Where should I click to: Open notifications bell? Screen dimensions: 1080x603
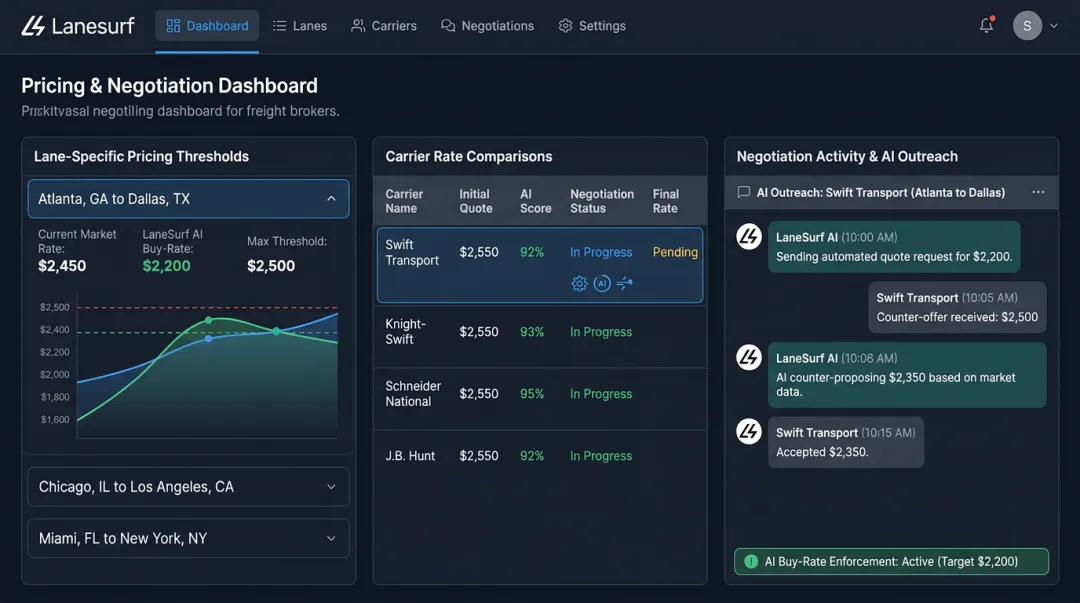[x=986, y=25]
